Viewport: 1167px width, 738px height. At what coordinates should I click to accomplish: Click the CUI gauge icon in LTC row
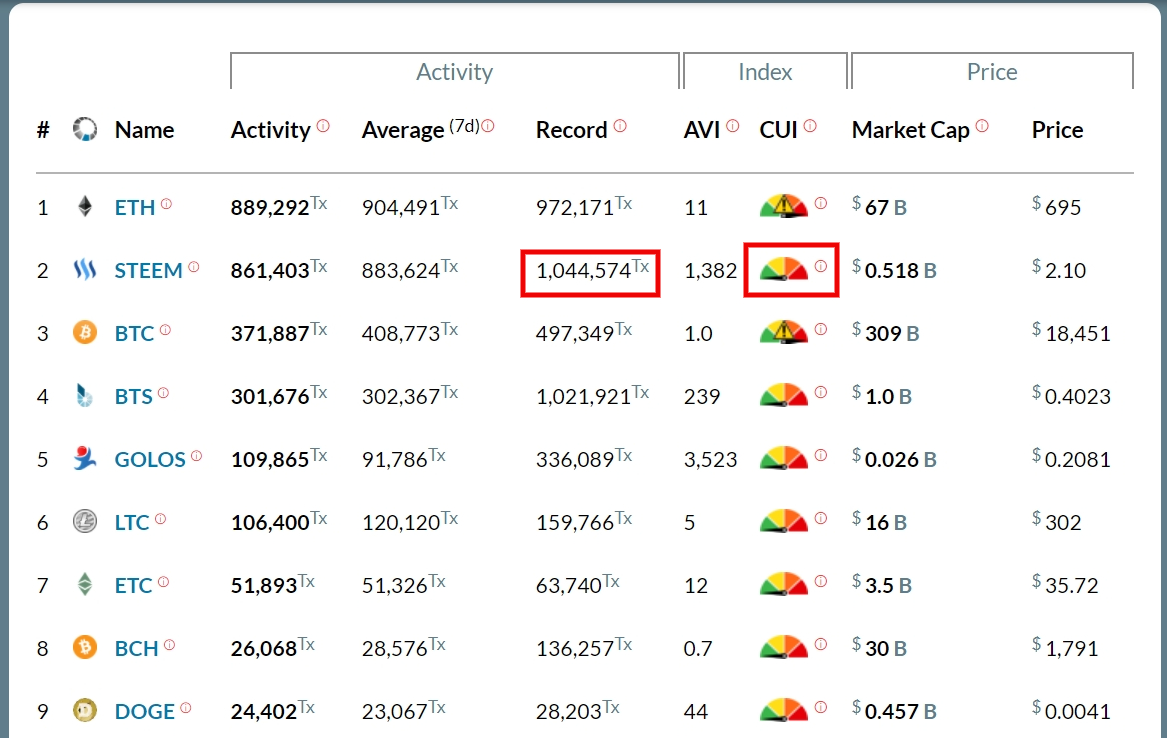[x=784, y=521]
